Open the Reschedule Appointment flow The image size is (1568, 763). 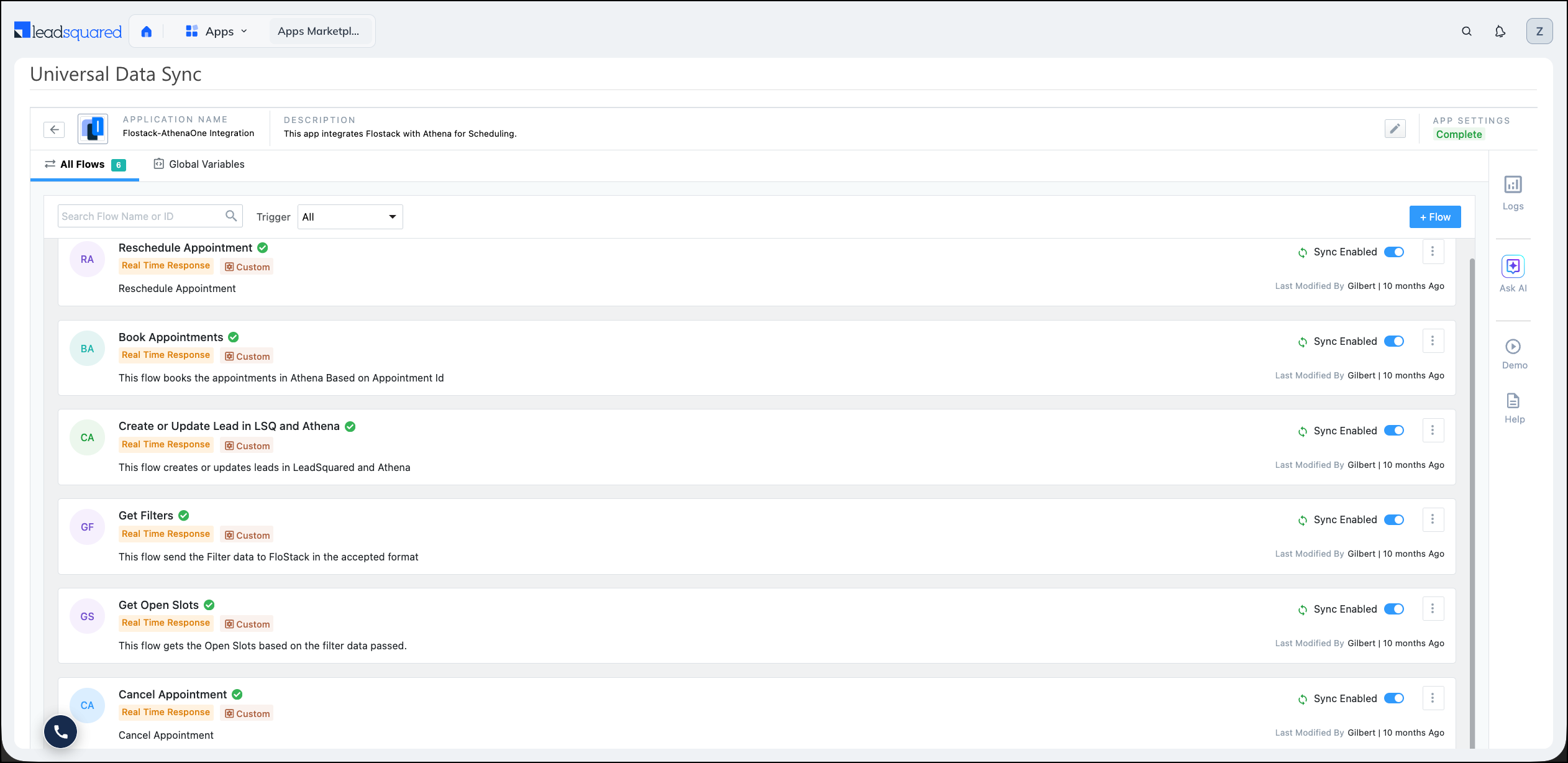click(185, 248)
